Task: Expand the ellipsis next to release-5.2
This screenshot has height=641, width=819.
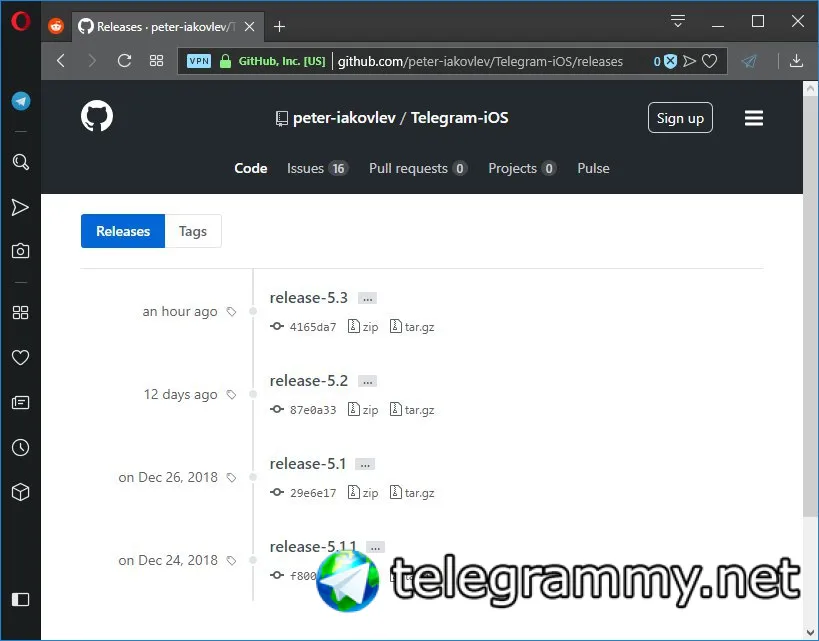Action: tap(367, 382)
